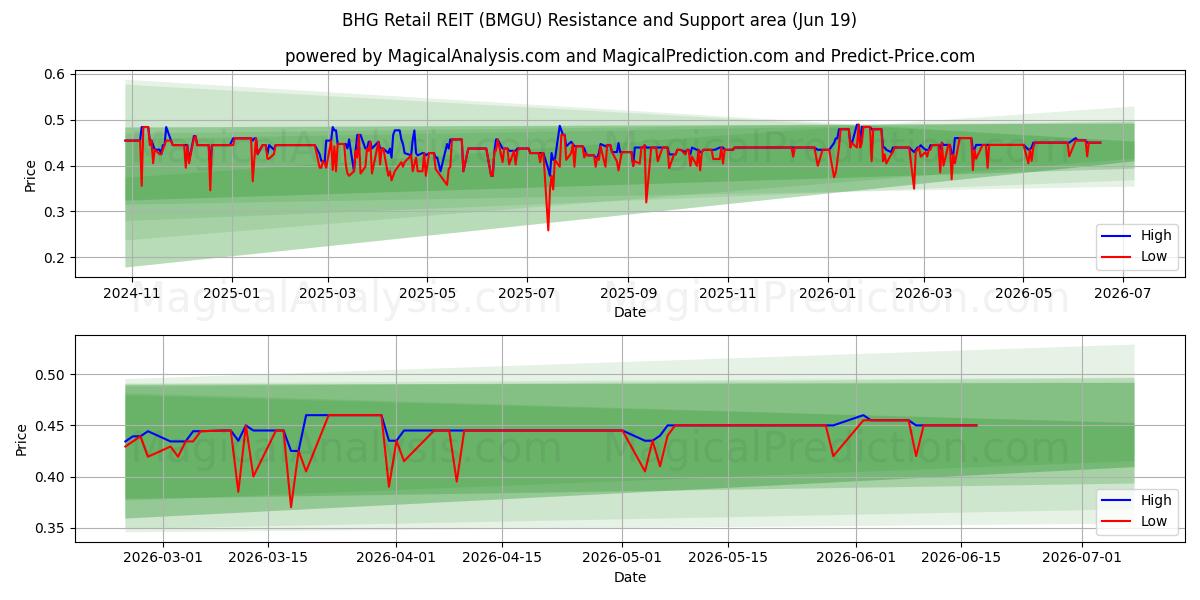Click the '2026-03-15' date tick label
The height and width of the screenshot is (600, 1200).
[x=268, y=558]
